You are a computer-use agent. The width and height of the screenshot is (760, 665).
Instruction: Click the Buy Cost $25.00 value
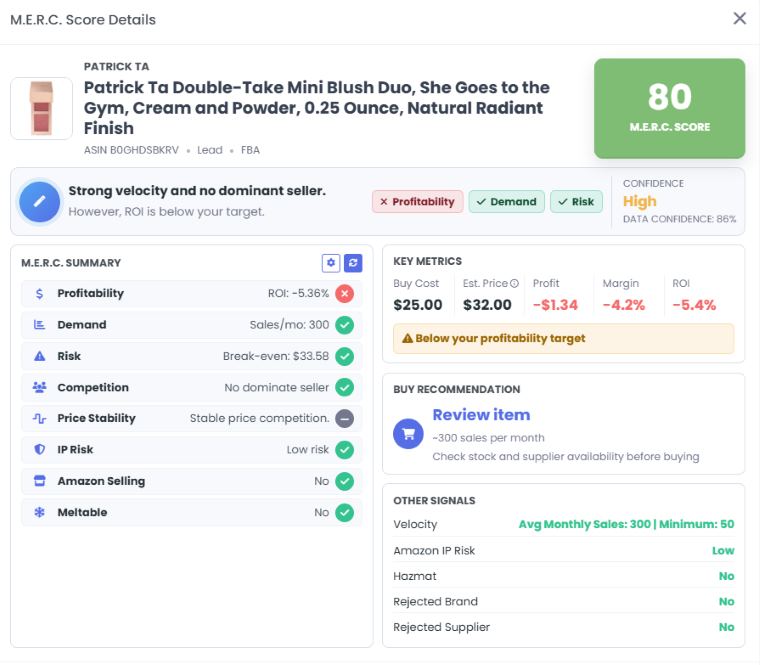pos(417,305)
